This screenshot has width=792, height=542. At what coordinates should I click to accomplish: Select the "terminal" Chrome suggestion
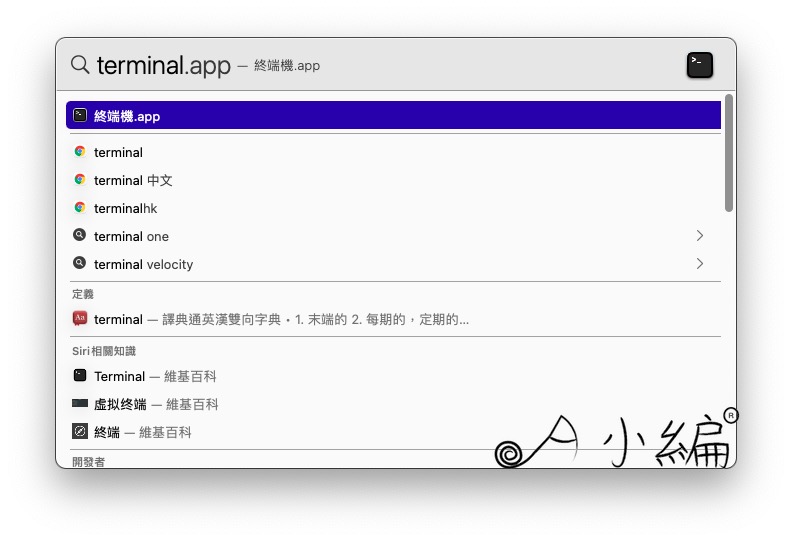[393, 152]
